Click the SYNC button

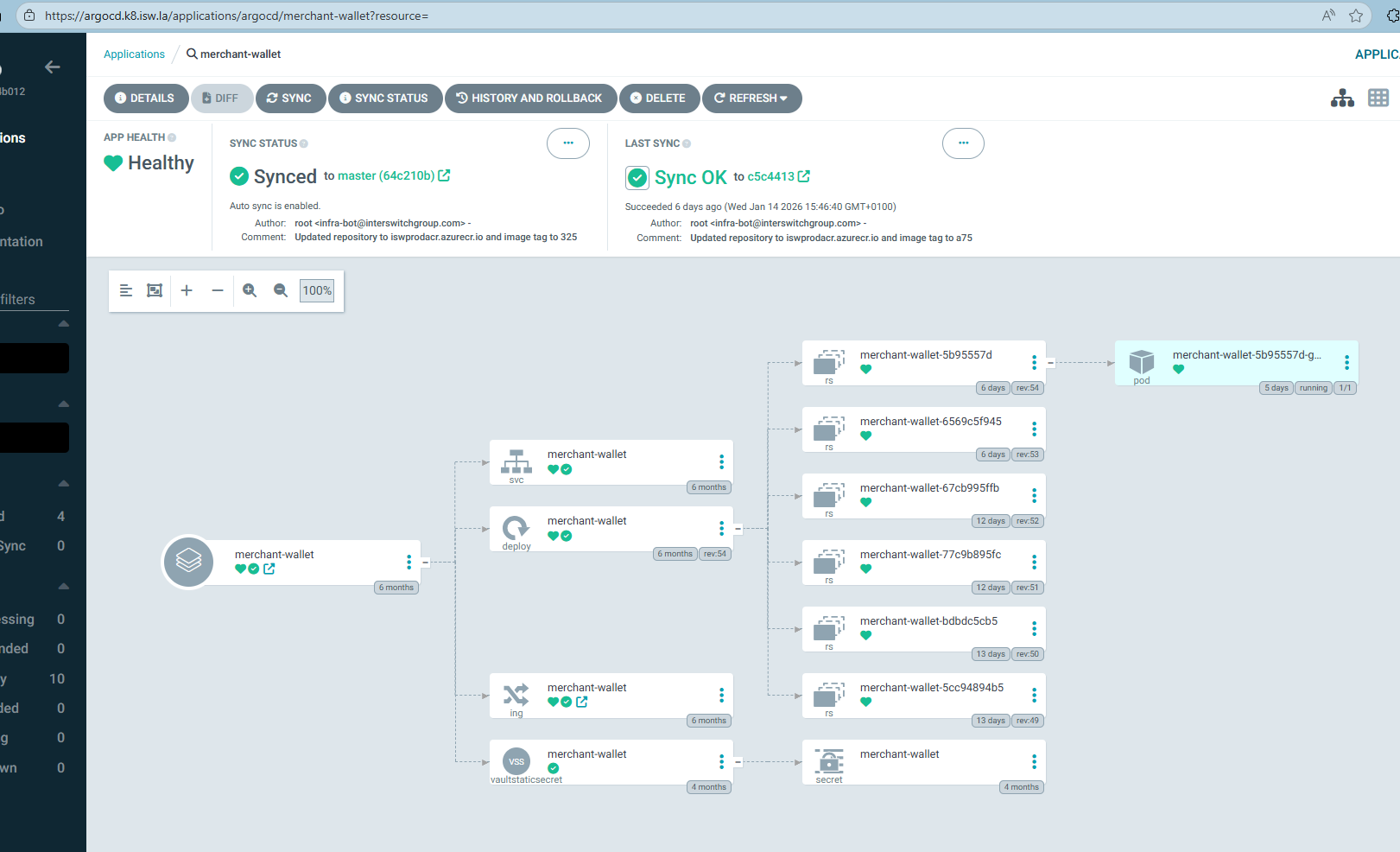289,99
